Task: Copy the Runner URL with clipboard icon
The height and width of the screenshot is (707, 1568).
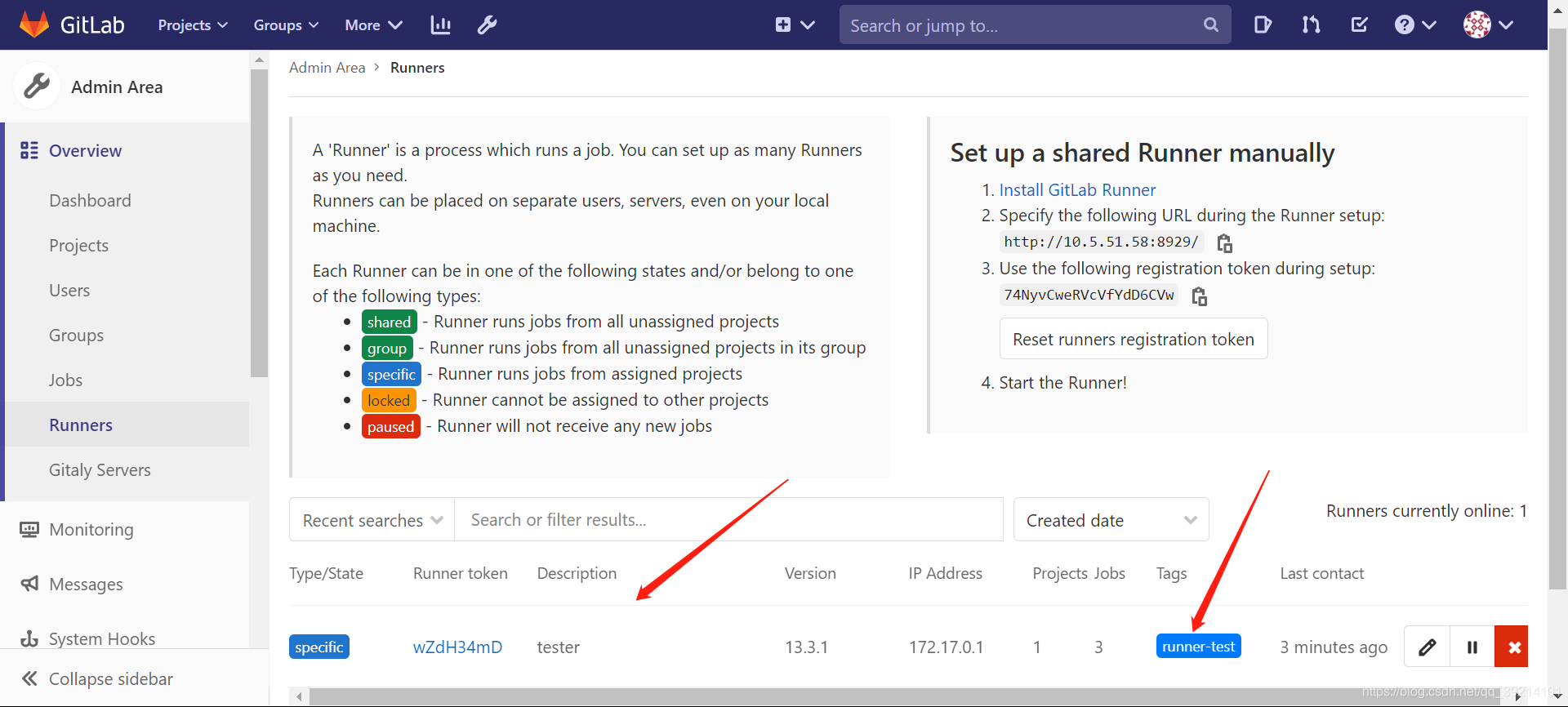Action: click(1224, 242)
